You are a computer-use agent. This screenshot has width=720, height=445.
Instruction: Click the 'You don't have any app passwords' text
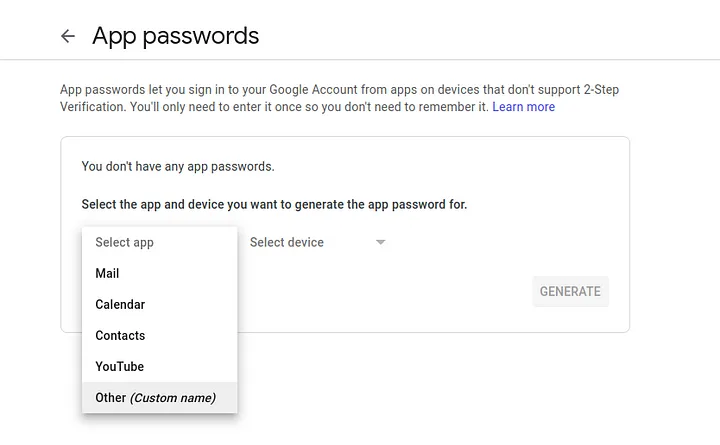pos(178,166)
